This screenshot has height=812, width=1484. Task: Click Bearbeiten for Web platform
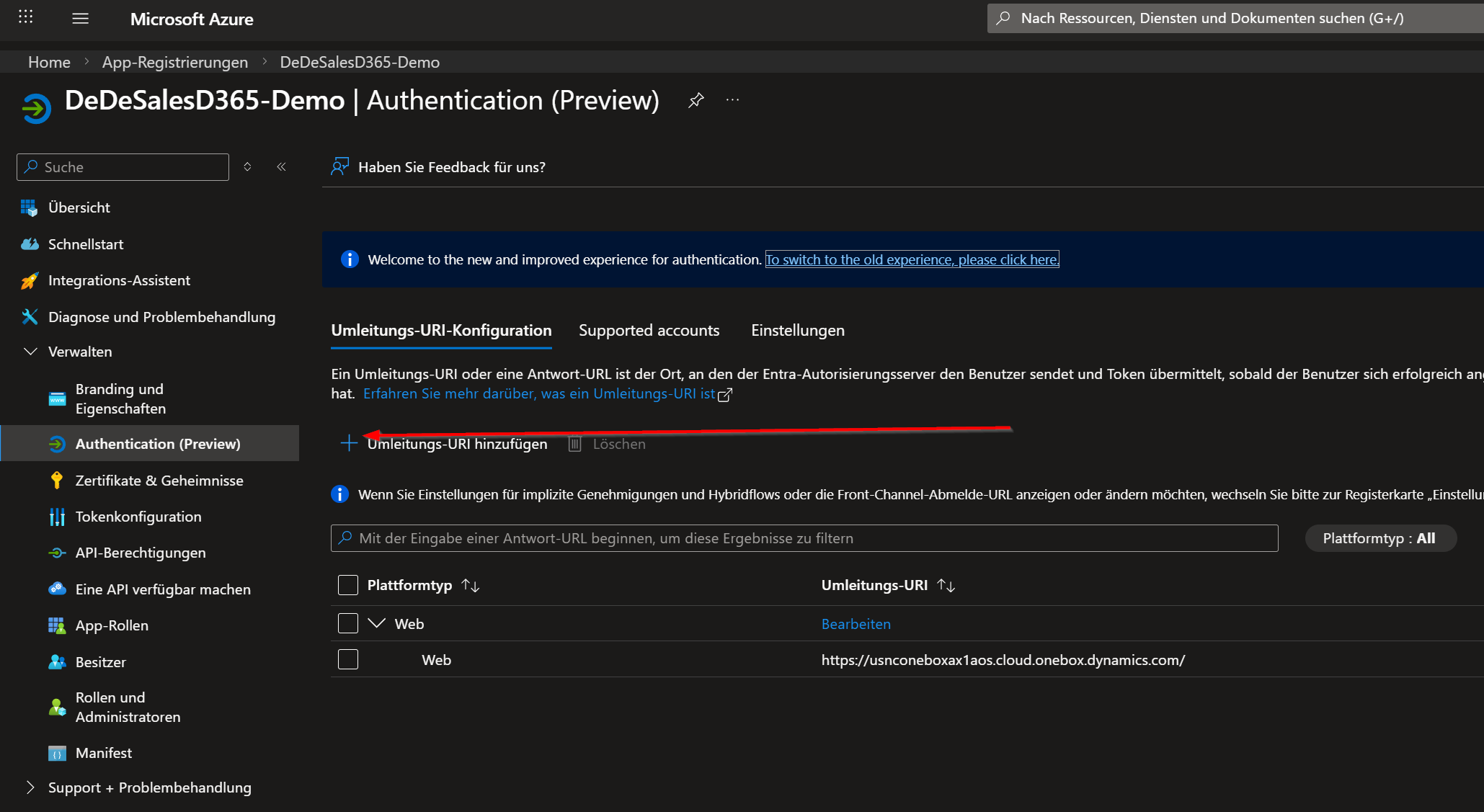point(856,624)
